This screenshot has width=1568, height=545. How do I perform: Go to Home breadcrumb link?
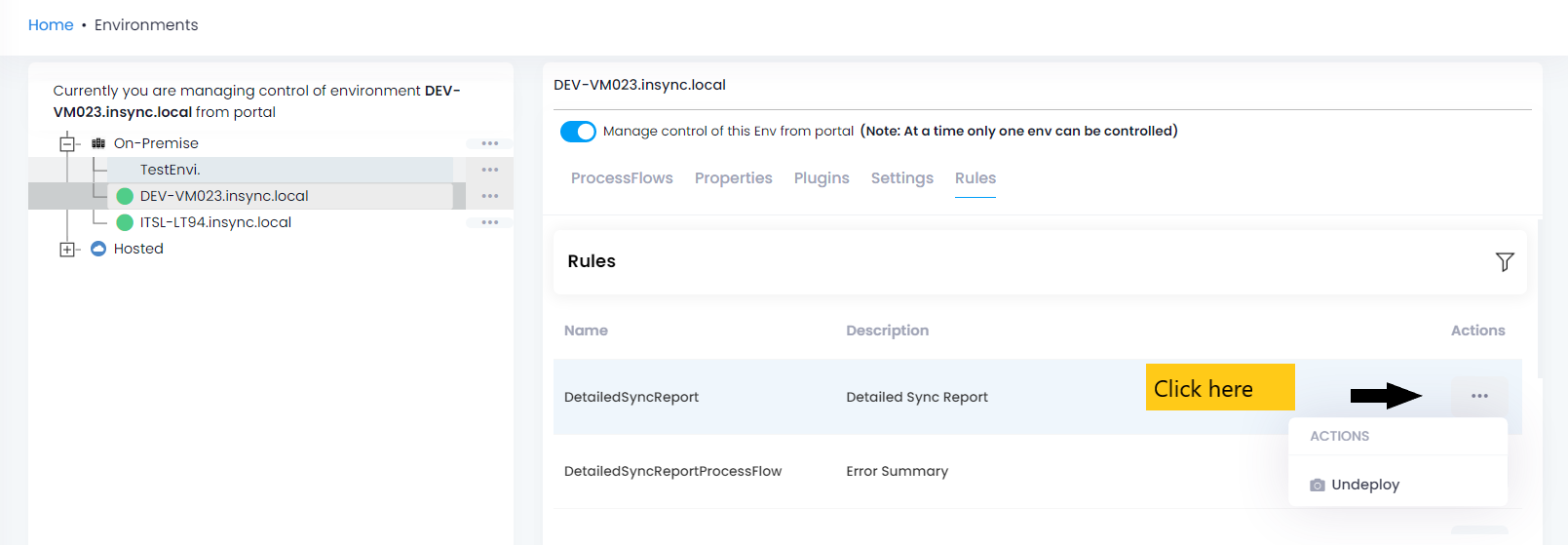click(51, 25)
